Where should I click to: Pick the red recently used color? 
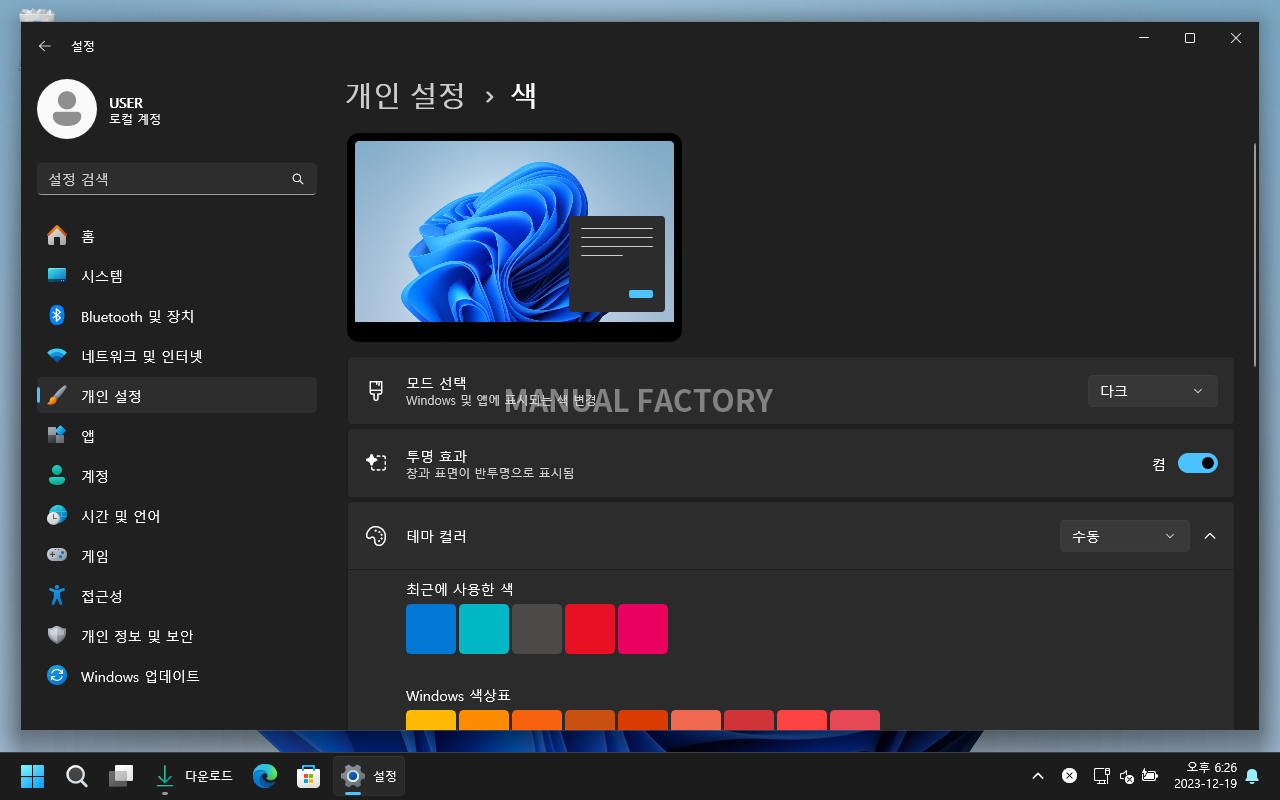point(590,629)
